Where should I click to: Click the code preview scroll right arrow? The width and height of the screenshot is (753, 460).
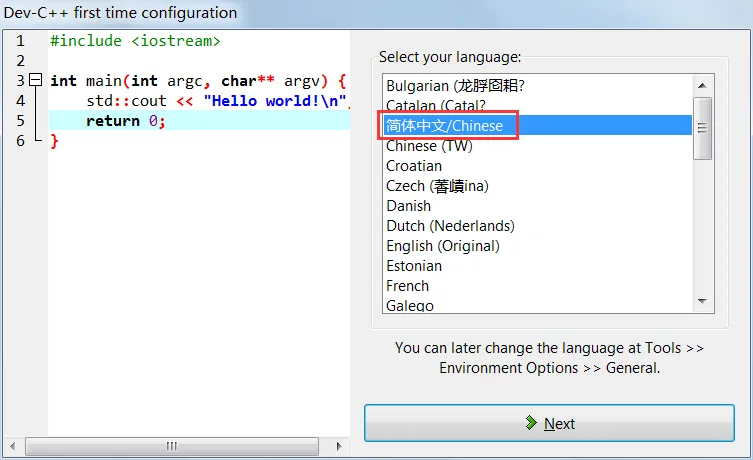pyautogui.click(x=339, y=446)
